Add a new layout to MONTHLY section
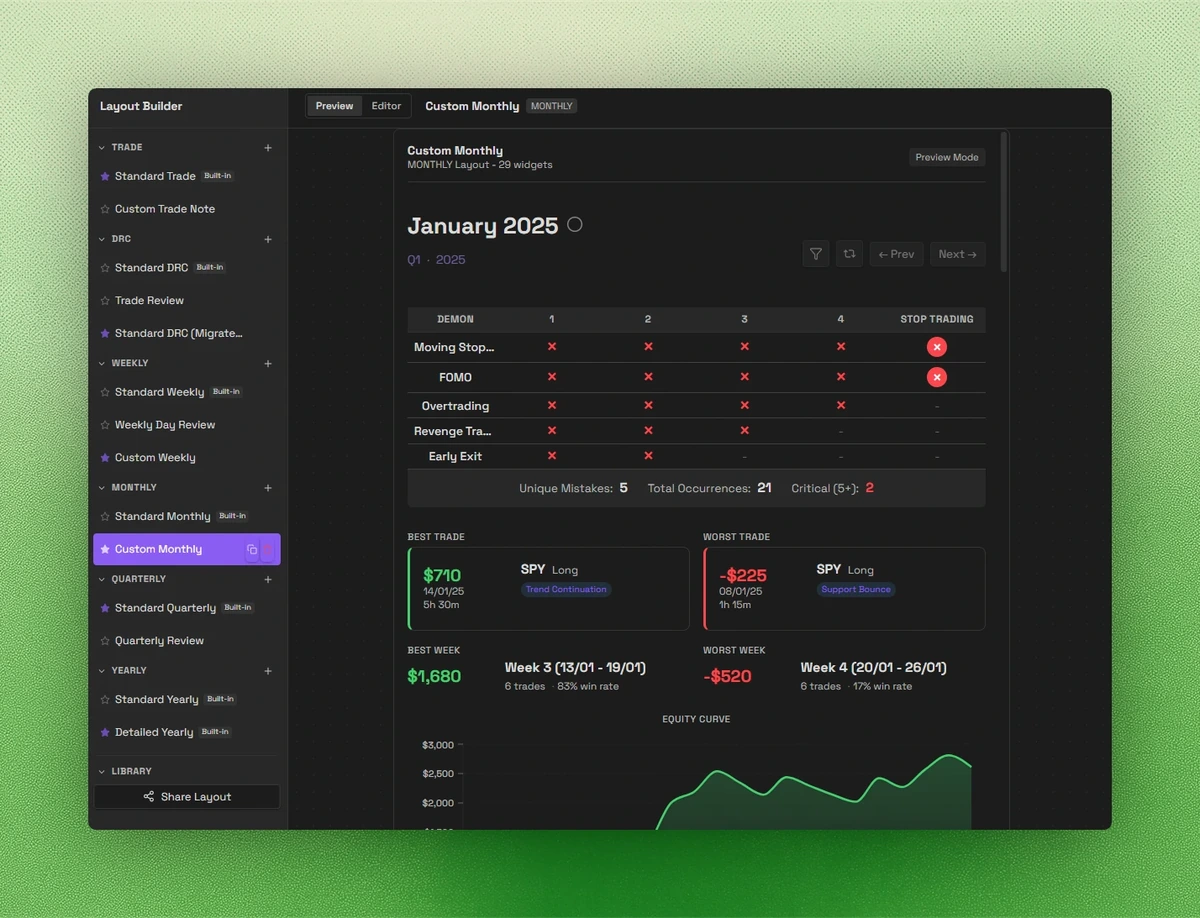Screen dimensions: 1200x918 pos(268,488)
